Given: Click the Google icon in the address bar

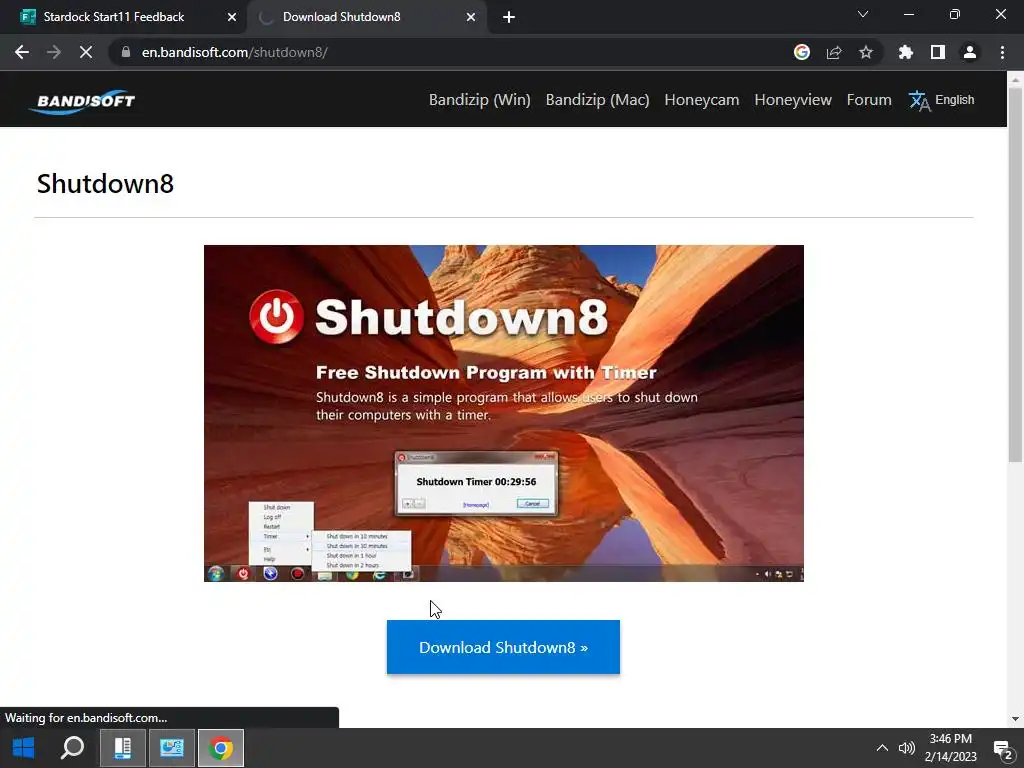Looking at the screenshot, I should (802, 52).
